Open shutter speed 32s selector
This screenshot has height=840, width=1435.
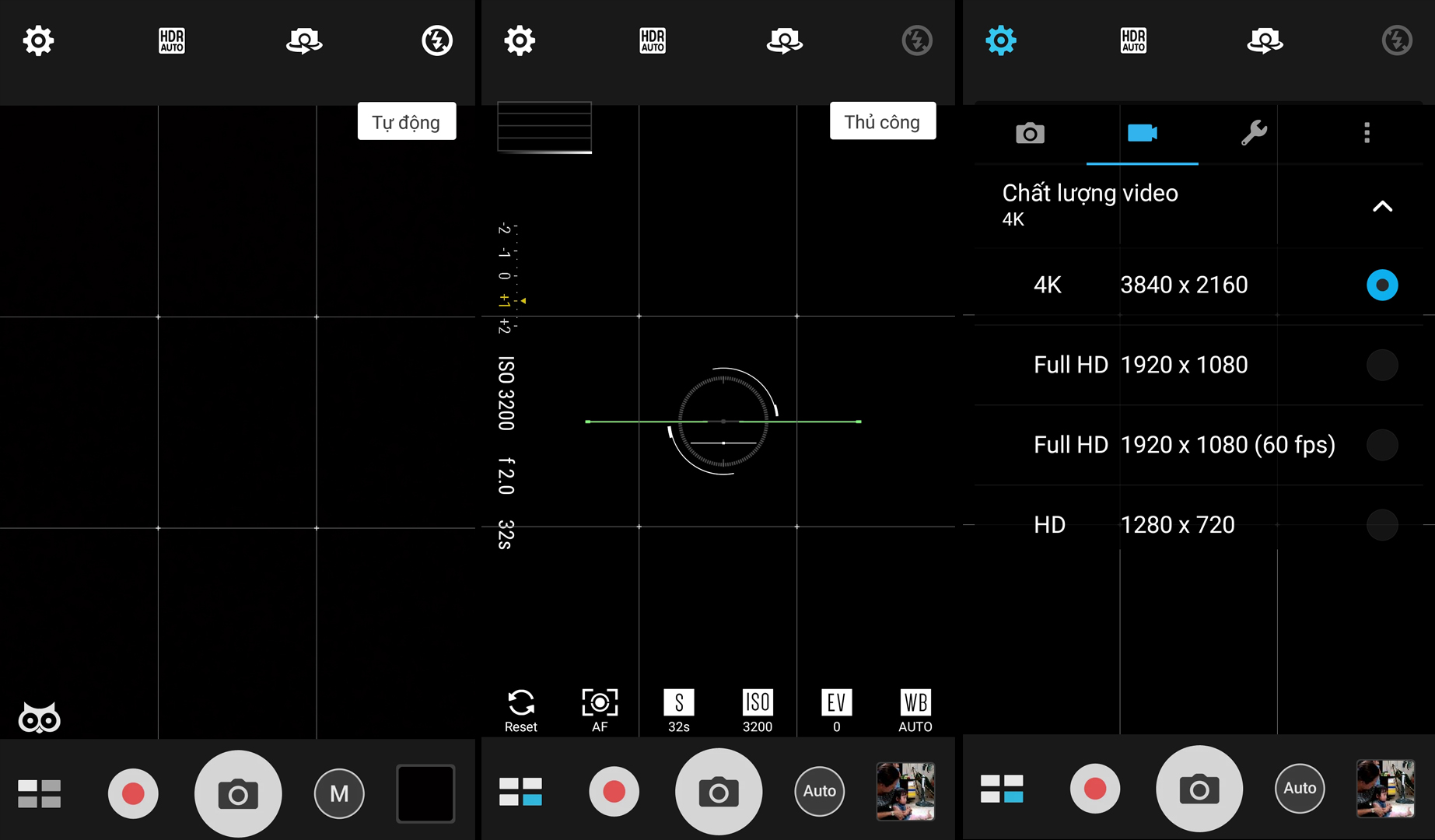(x=678, y=710)
